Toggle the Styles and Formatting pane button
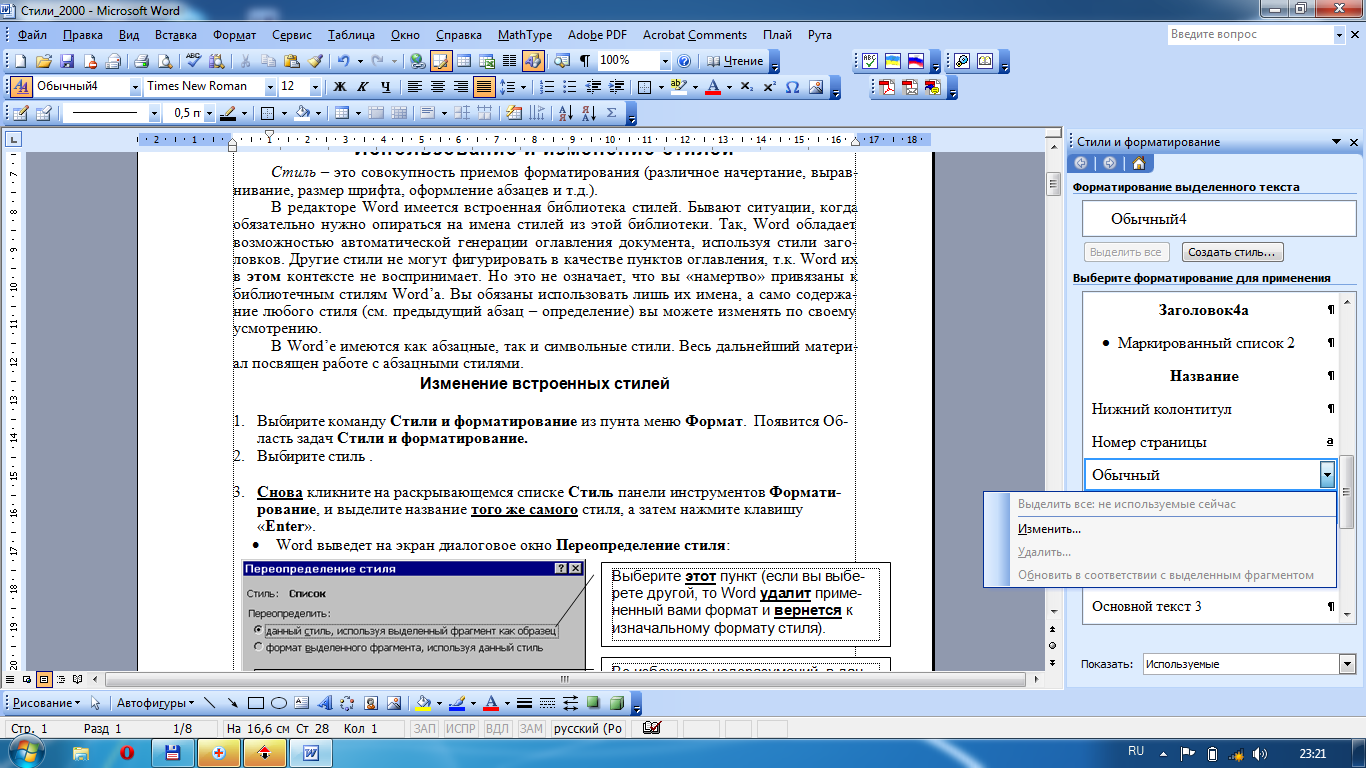Viewport: 1366px width, 768px height. [21, 87]
